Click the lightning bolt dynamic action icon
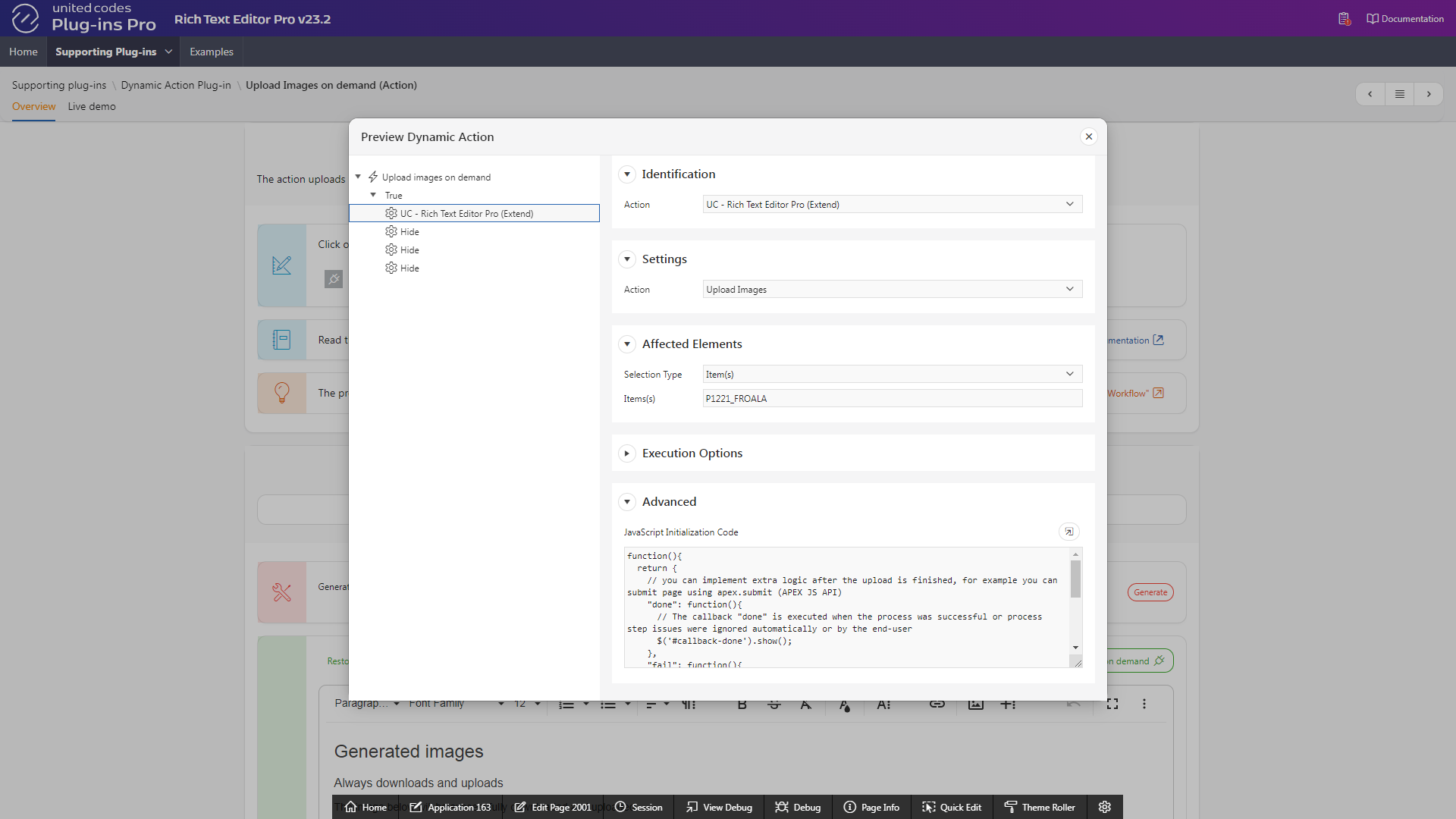Viewport: 1456px width, 819px height. pyautogui.click(x=373, y=177)
